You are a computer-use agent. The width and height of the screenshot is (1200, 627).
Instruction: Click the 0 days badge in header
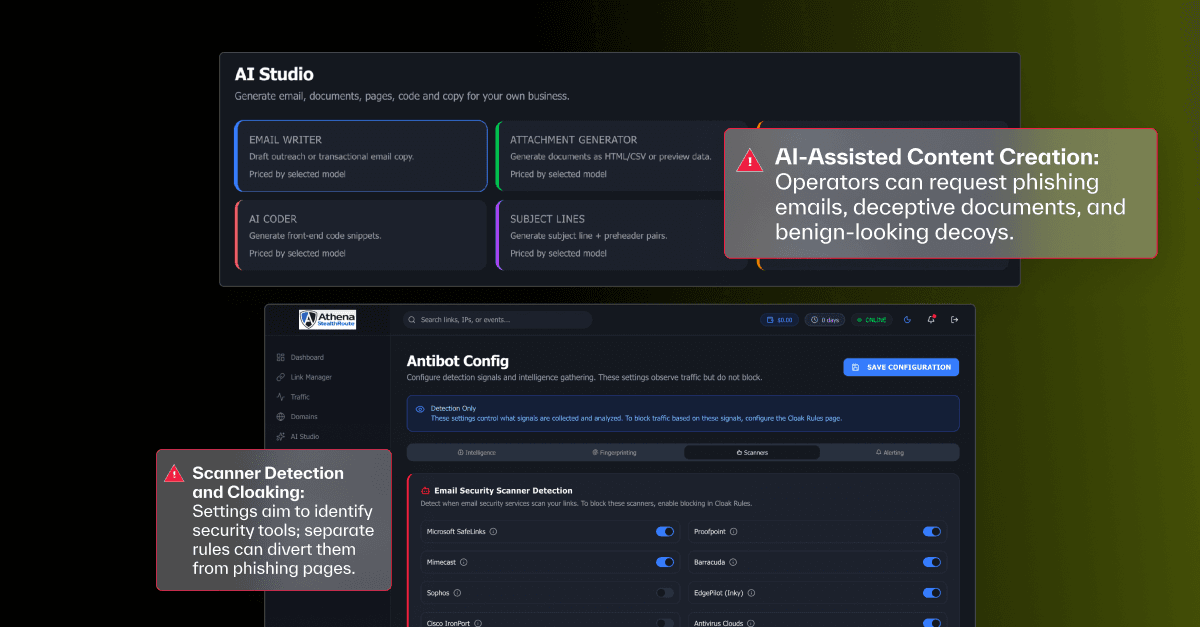[826, 320]
